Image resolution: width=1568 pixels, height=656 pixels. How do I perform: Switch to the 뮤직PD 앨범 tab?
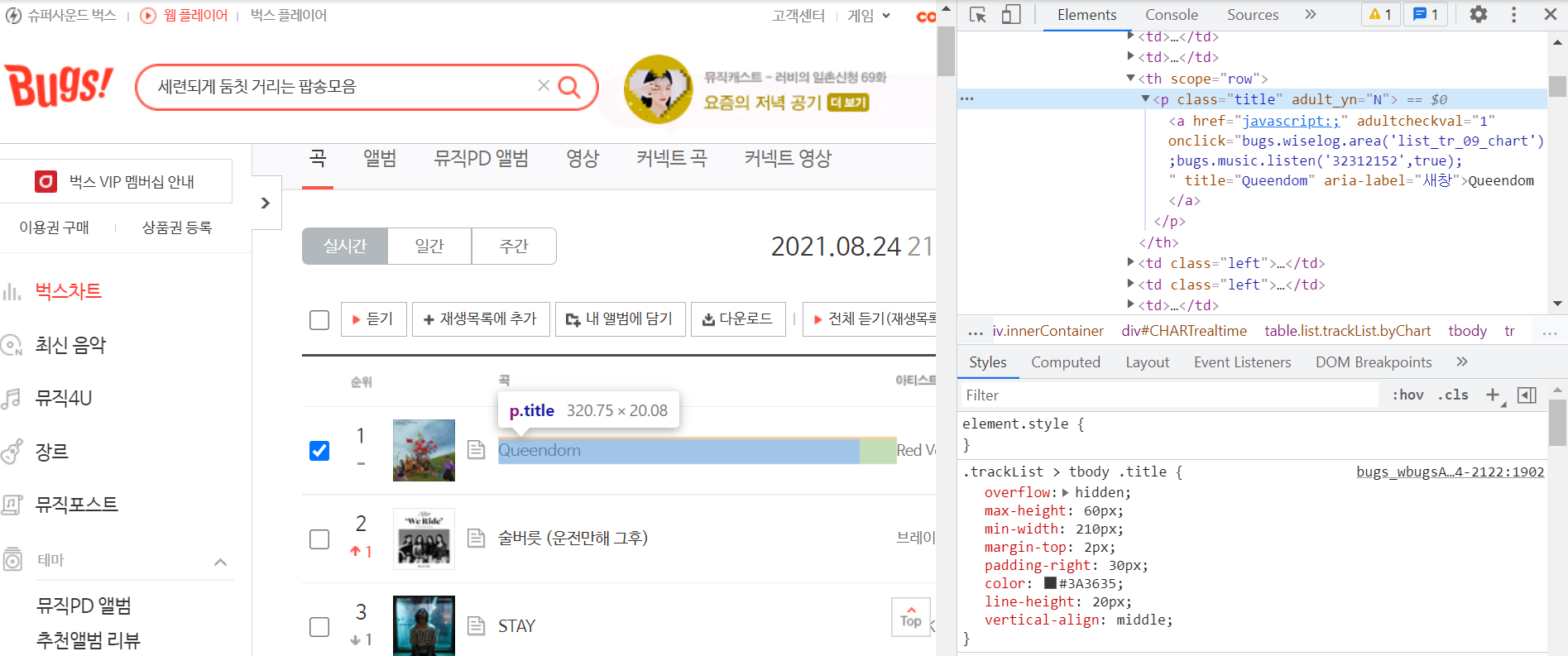click(x=482, y=158)
